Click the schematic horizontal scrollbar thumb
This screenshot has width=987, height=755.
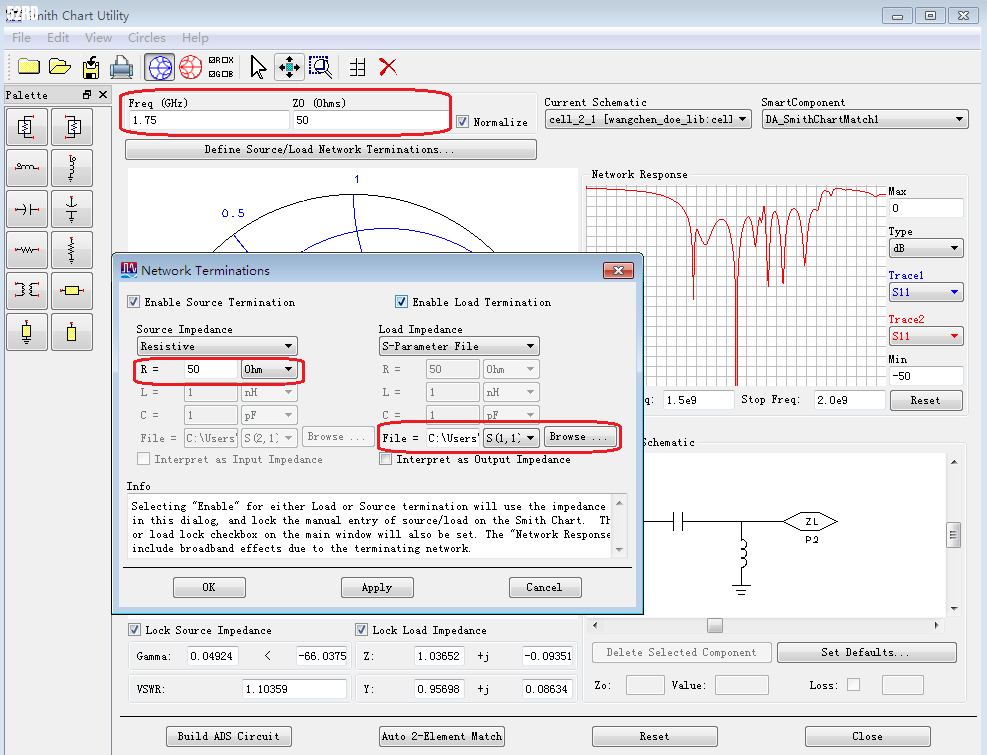tap(714, 625)
